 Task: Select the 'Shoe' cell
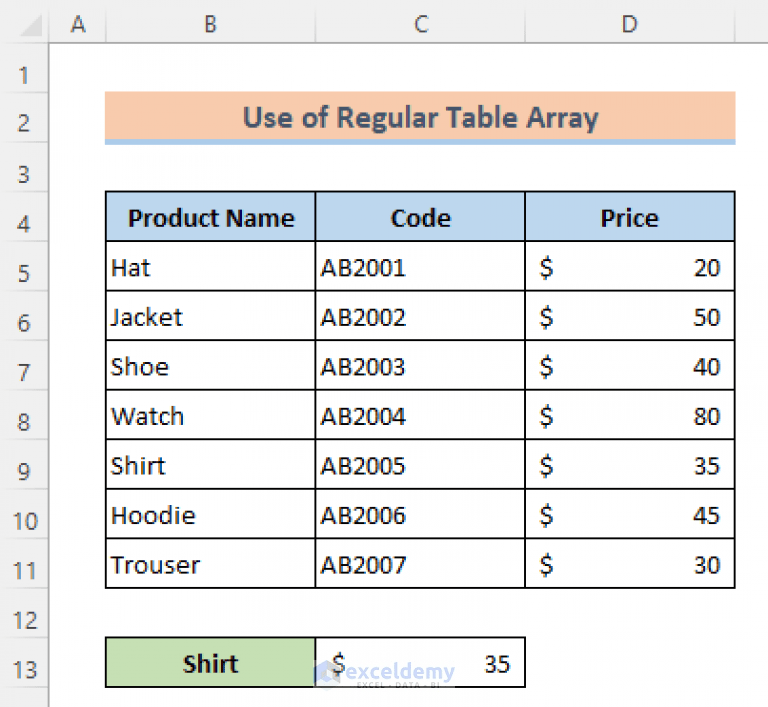tap(211, 366)
